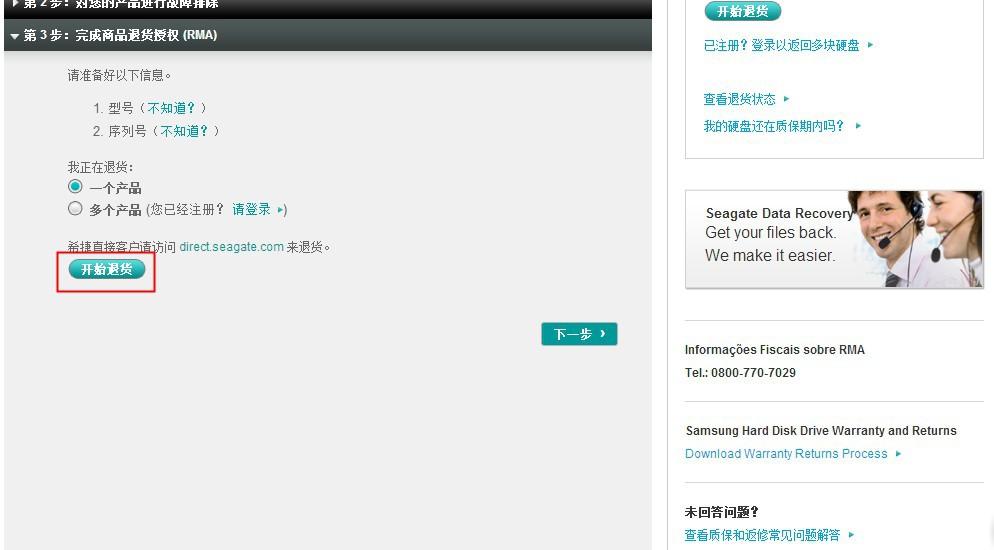Click the 下一步 next step button
The width and height of the screenshot is (994, 550).
(x=579, y=334)
